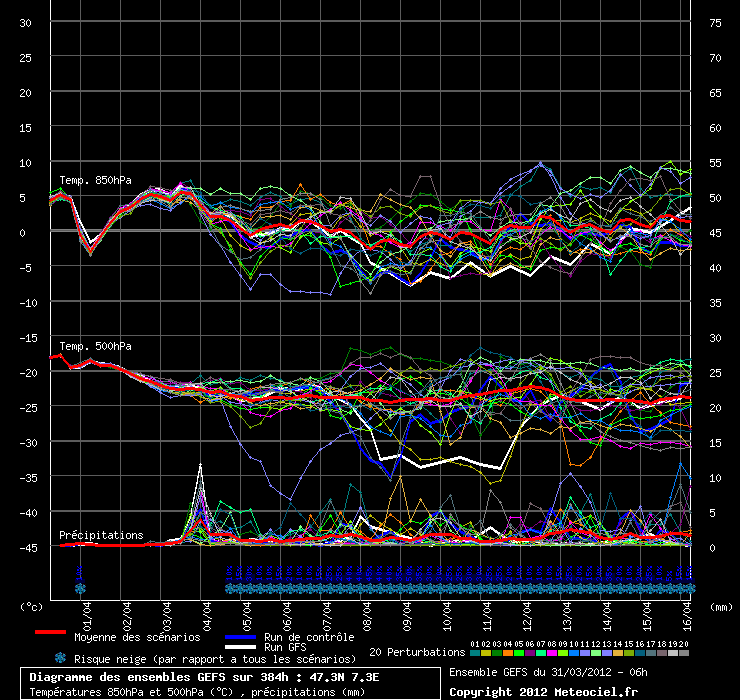Select perturbation 10 color swatch
Image resolution: width=740 pixels, height=700 pixels.
(573, 653)
